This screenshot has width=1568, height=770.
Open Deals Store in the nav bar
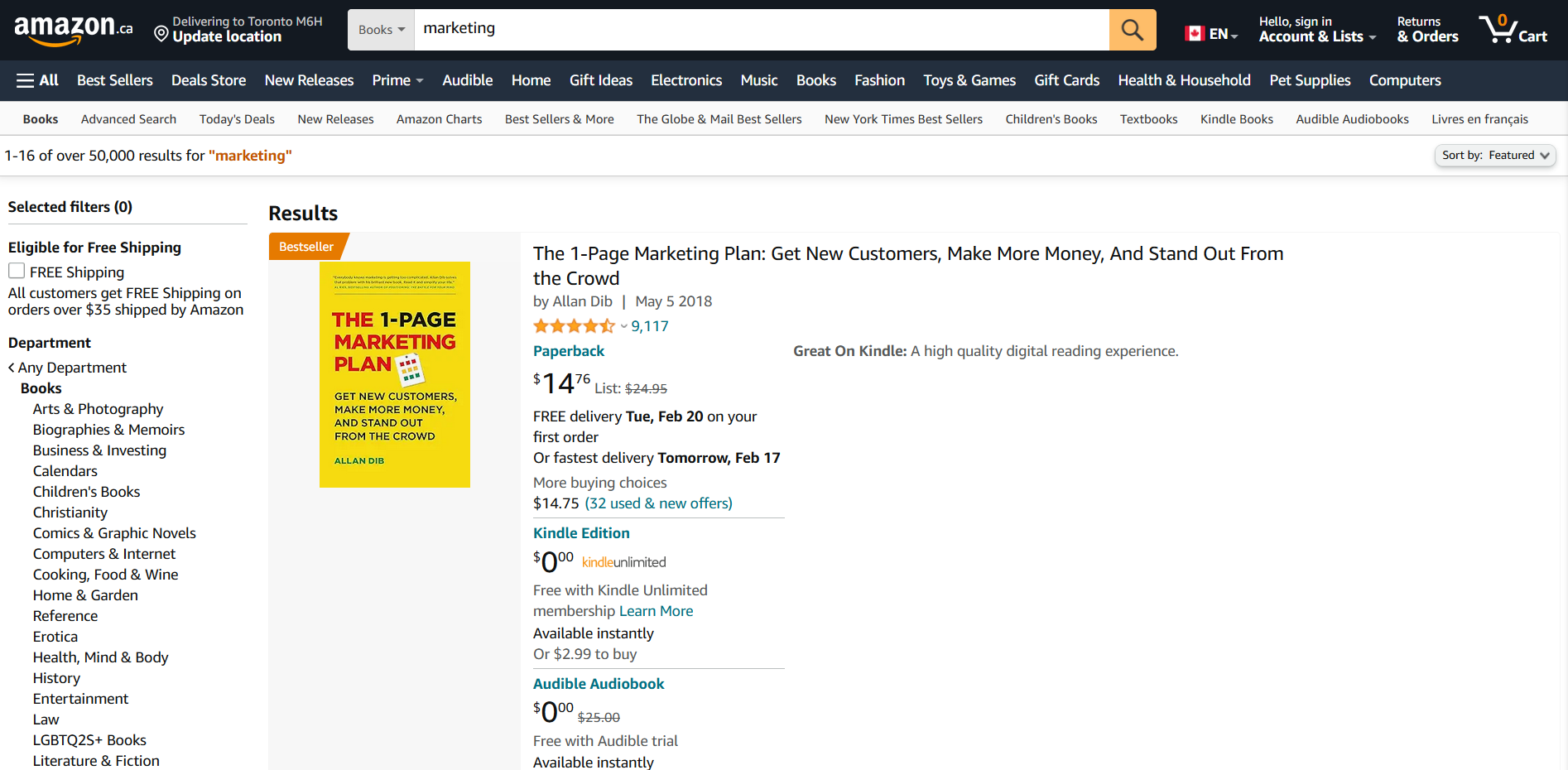209,80
